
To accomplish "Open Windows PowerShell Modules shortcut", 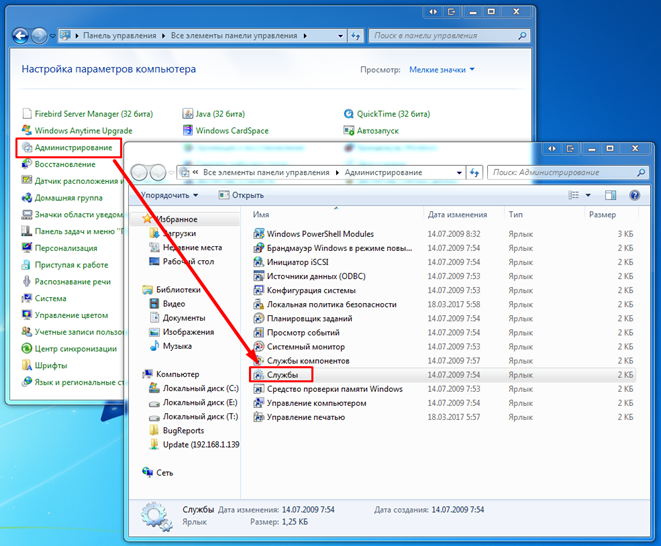I will pyautogui.click(x=320, y=234).
